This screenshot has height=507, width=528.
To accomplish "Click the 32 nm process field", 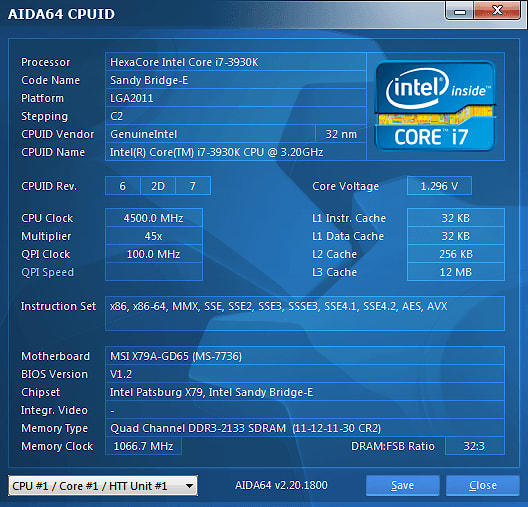I will pos(341,134).
